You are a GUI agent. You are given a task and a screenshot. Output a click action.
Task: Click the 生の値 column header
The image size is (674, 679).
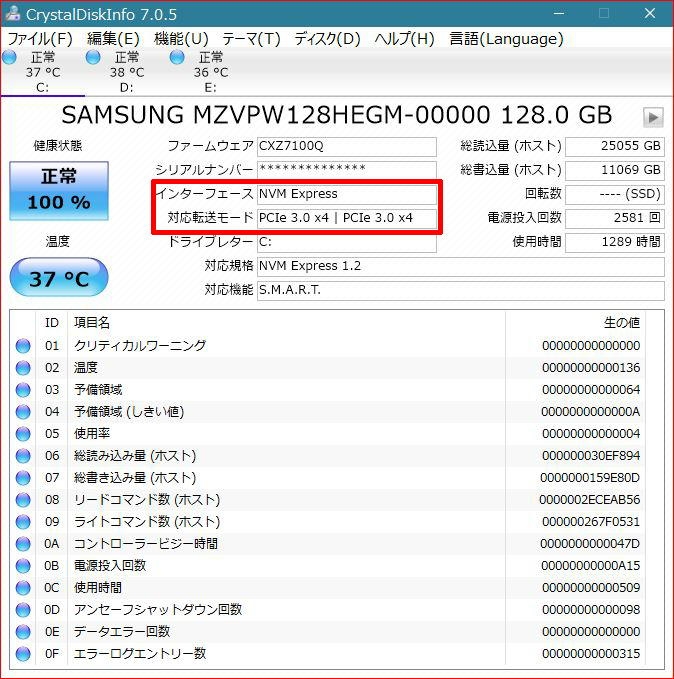622,323
